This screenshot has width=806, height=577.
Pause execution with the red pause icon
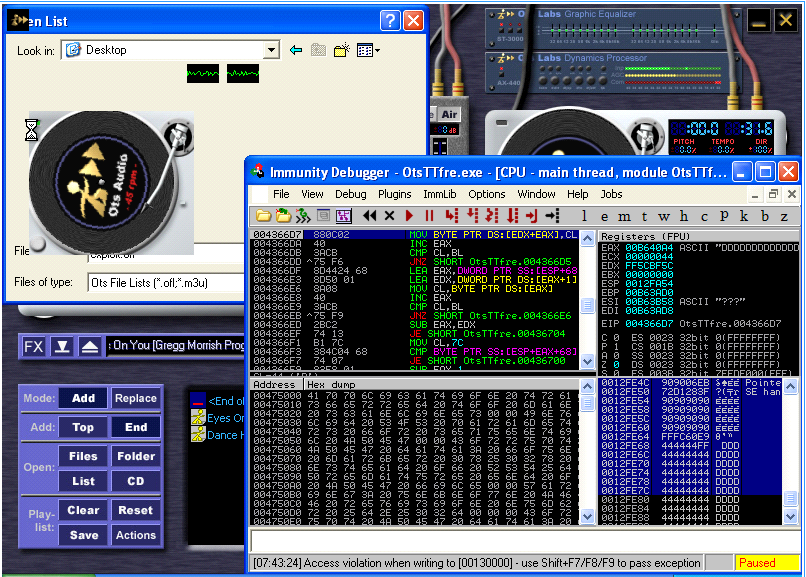429,216
